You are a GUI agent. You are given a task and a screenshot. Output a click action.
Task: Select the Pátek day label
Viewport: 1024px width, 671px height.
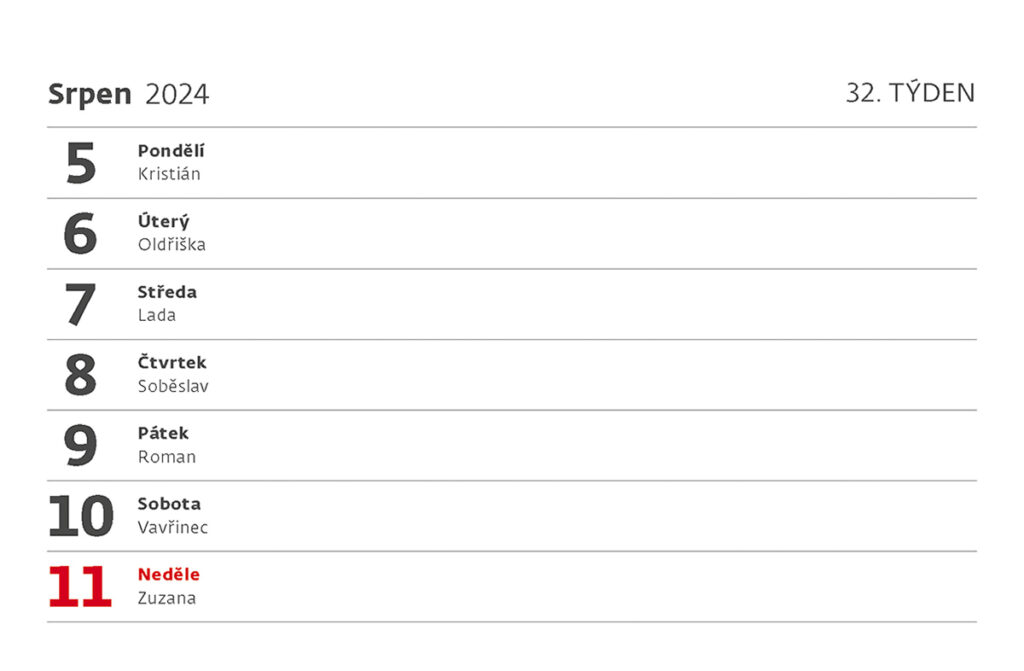(x=163, y=433)
